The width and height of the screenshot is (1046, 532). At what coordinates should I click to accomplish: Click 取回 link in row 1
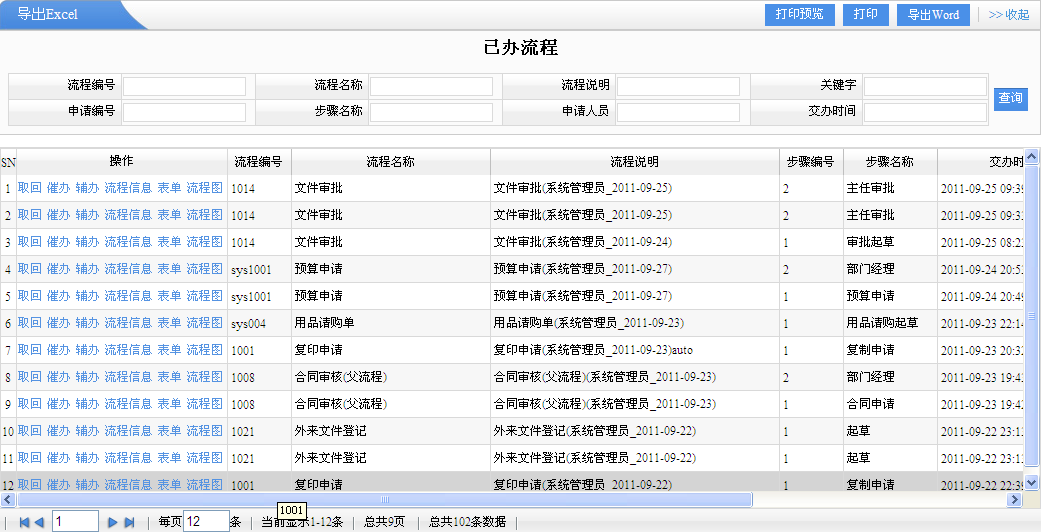coord(29,188)
